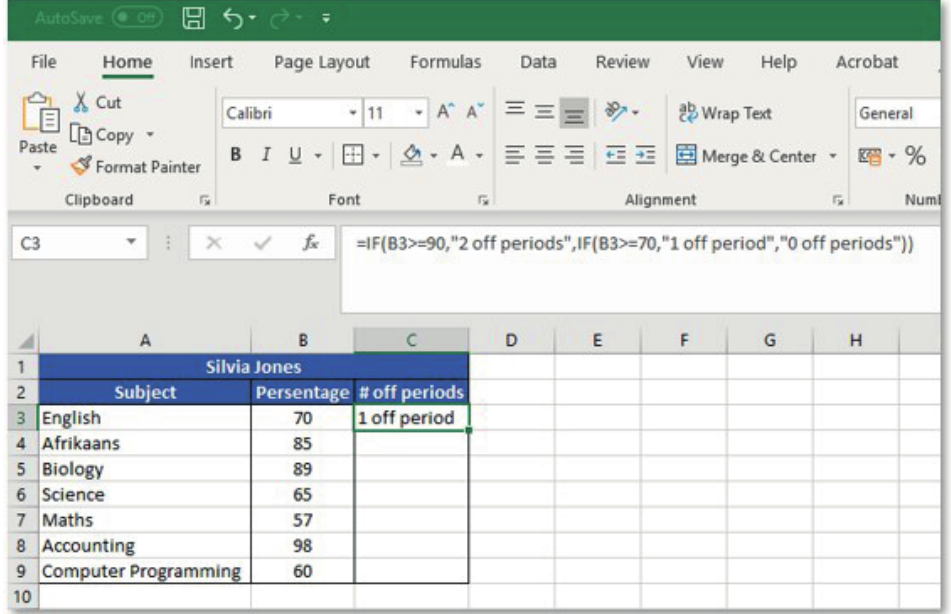Toggle Bold formatting
Image resolution: width=951 pixels, height=614 pixels.
236,155
